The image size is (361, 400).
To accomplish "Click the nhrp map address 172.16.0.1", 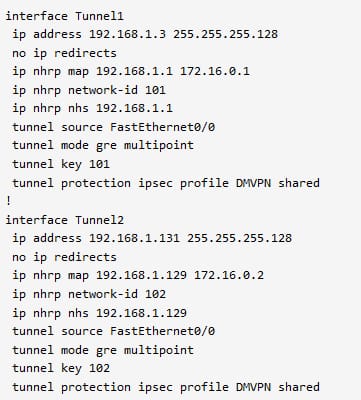I will (x=215, y=71).
